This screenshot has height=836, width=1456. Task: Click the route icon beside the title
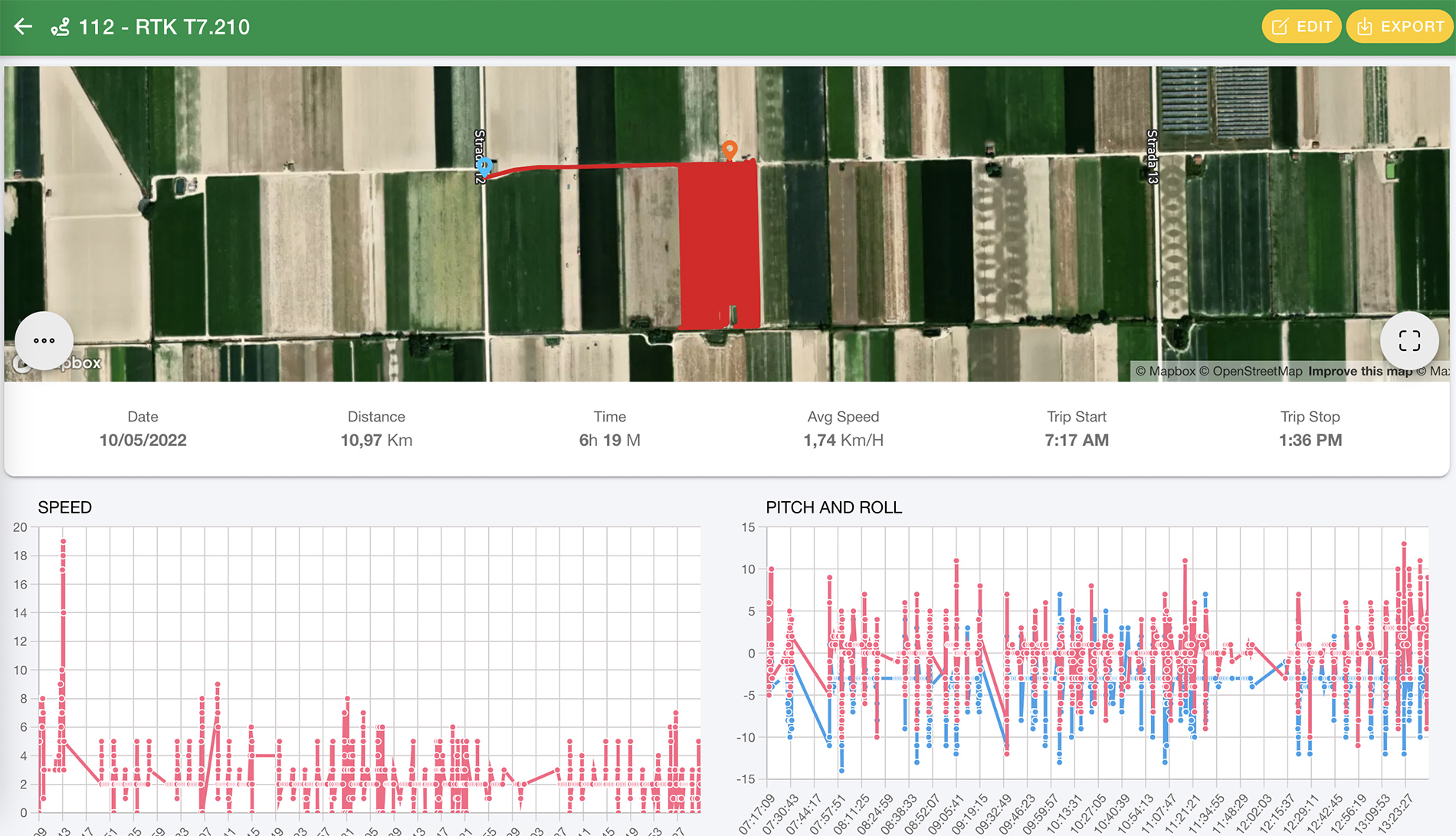[60, 28]
